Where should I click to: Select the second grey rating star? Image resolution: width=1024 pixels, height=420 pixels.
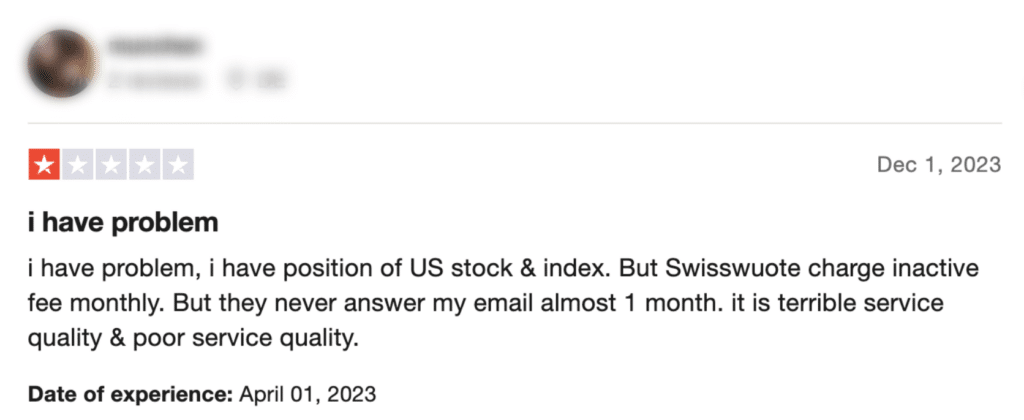pos(78,165)
